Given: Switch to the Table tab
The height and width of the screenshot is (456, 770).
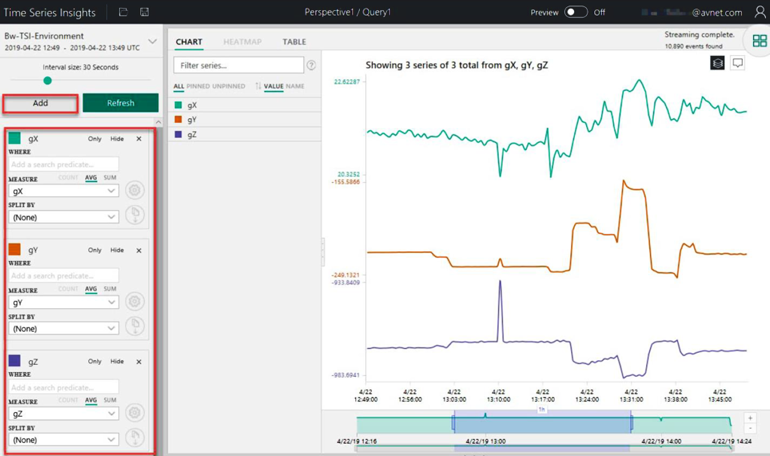Looking at the screenshot, I should (x=294, y=42).
